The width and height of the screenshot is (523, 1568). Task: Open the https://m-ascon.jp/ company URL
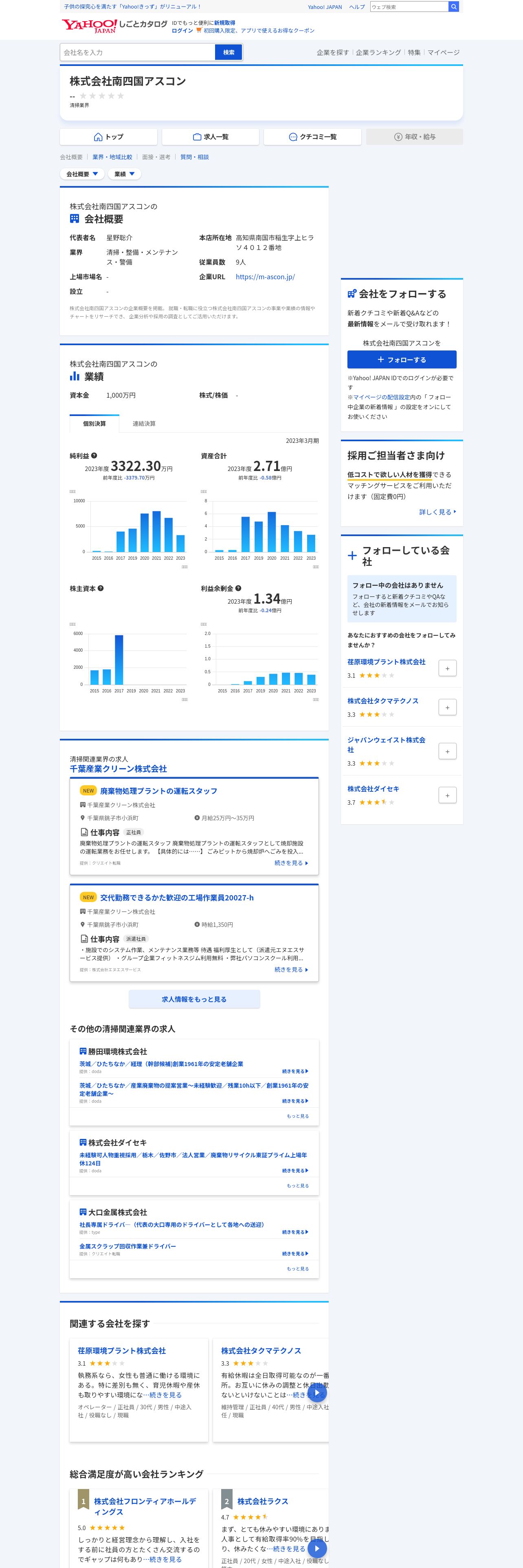point(266,277)
